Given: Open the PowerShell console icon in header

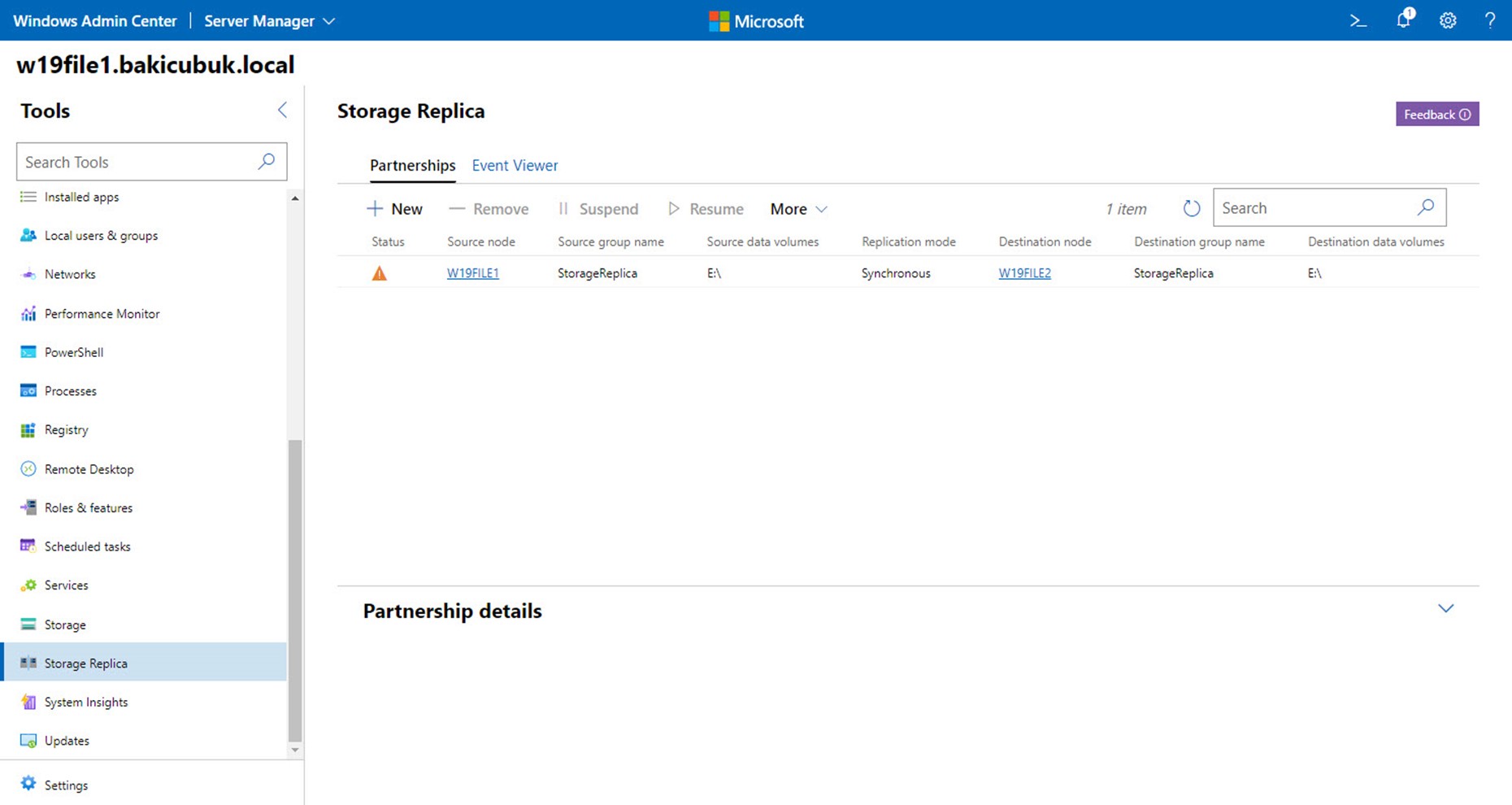Looking at the screenshot, I should pyautogui.click(x=1358, y=21).
